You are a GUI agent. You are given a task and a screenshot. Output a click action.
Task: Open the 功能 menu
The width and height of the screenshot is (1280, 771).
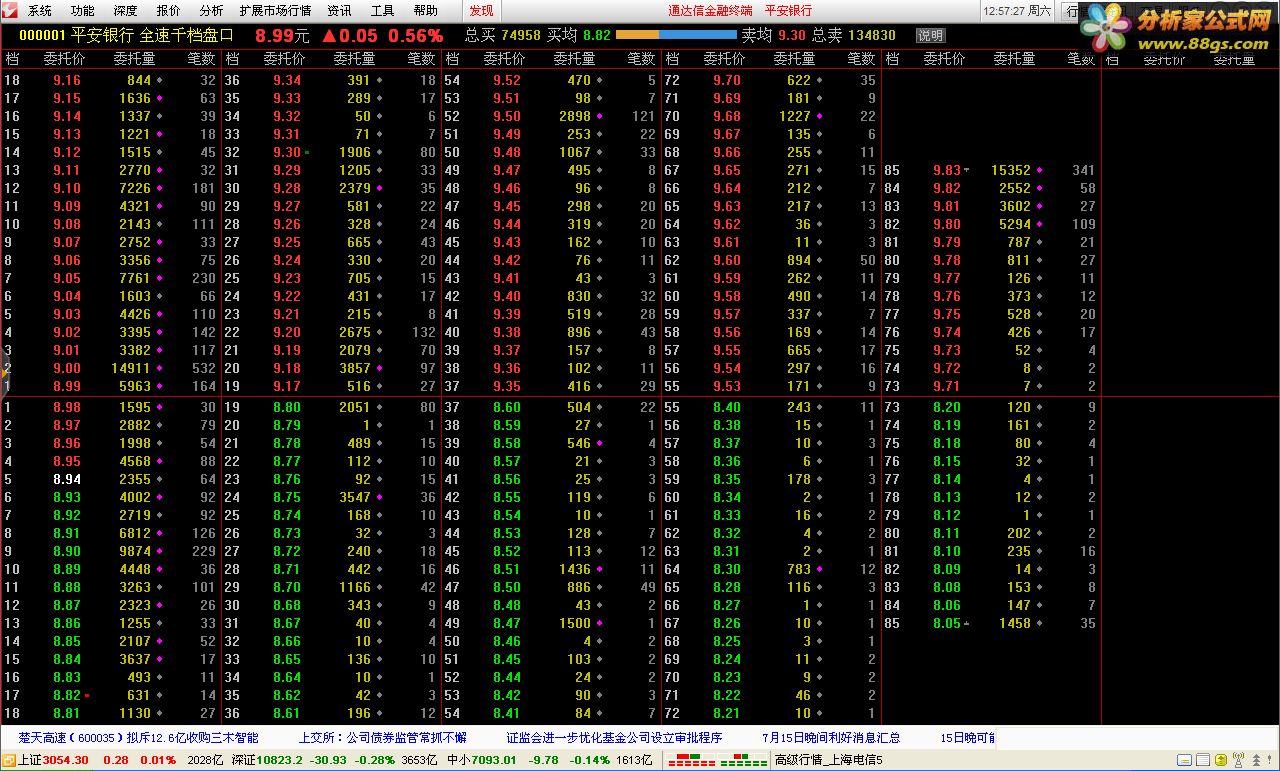83,11
